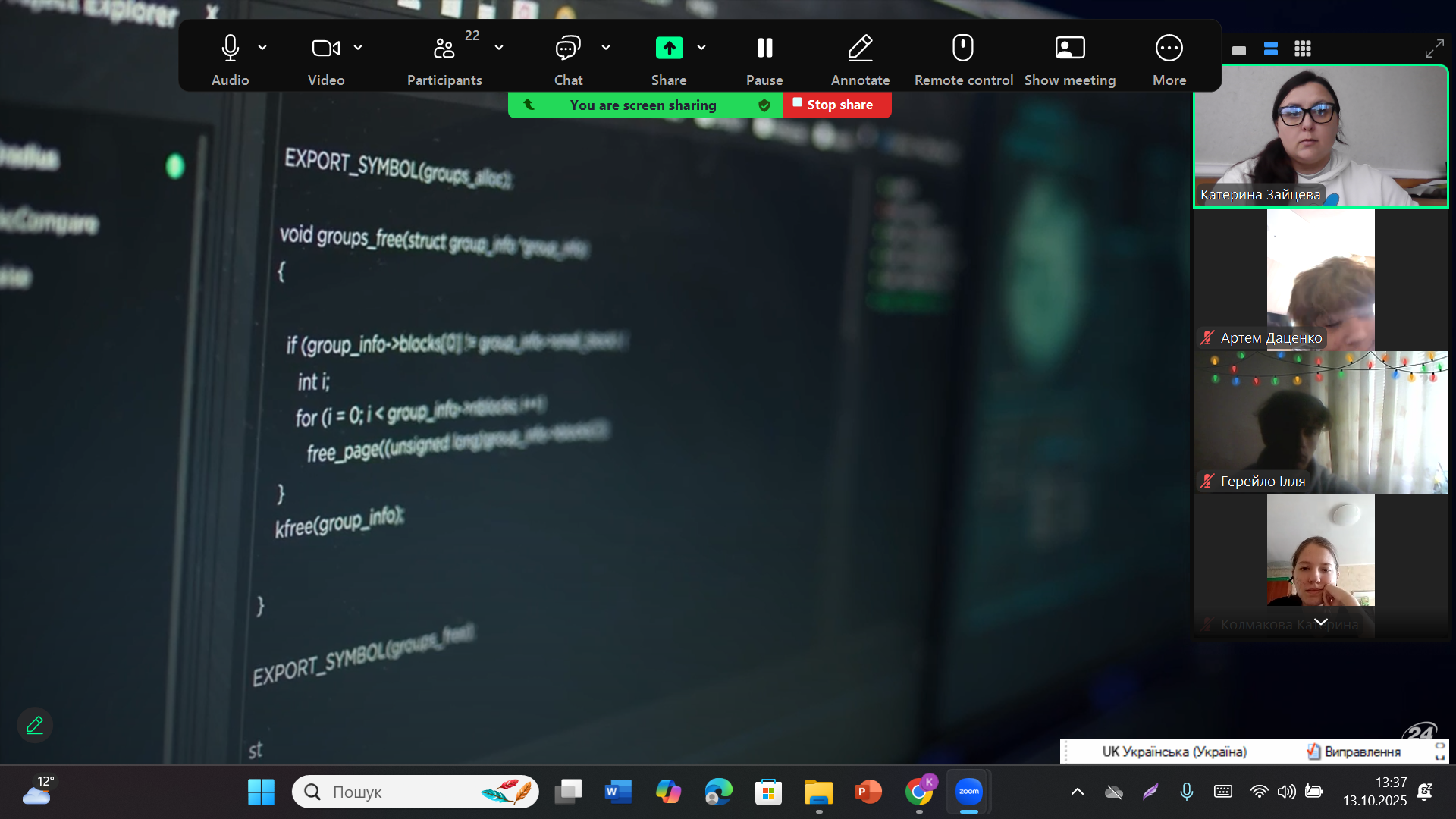
Task: Pause the screen share
Action: click(x=764, y=49)
